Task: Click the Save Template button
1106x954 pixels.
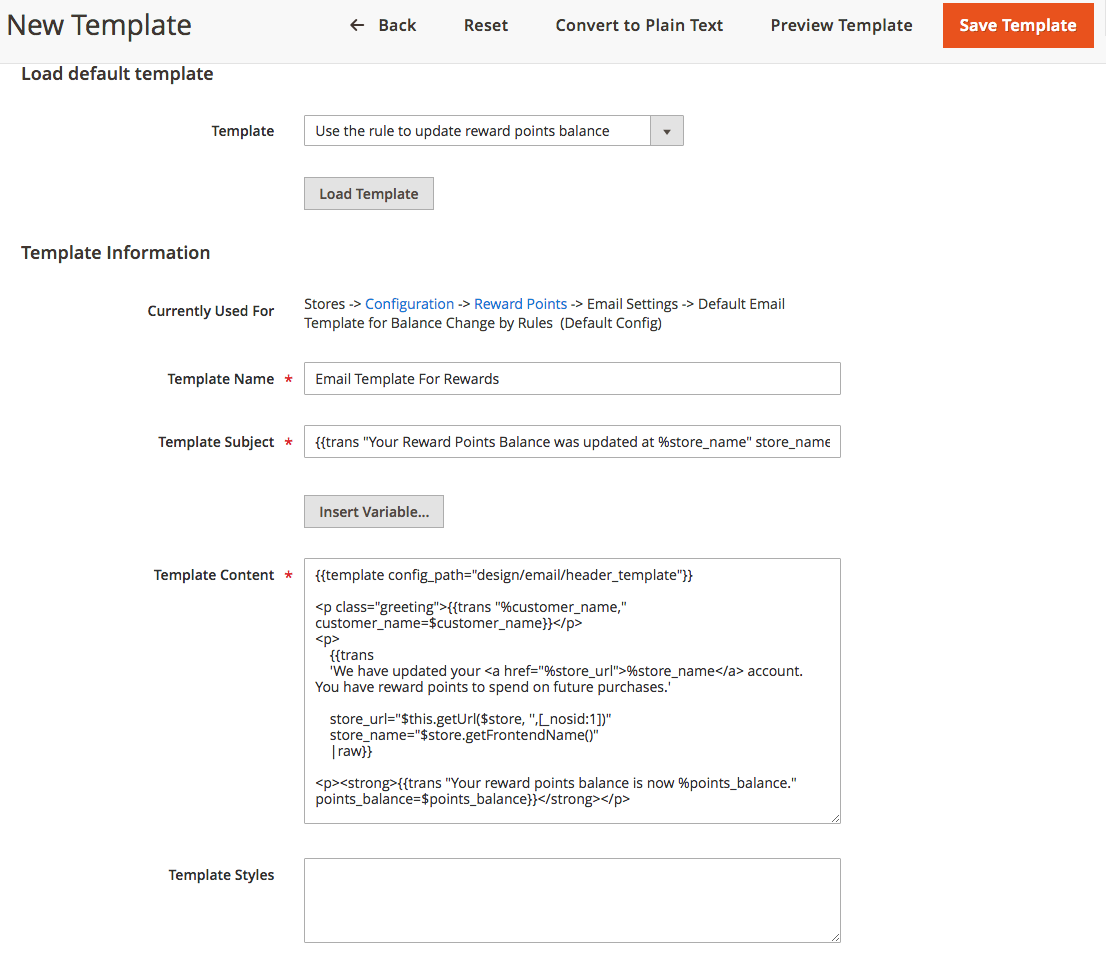Action: pyautogui.click(x=1018, y=25)
